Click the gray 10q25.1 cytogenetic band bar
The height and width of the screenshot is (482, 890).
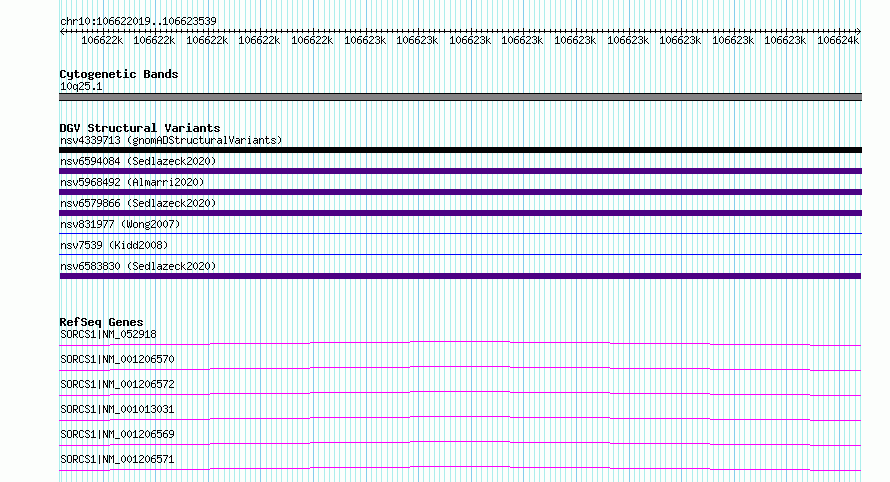(460, 97)
